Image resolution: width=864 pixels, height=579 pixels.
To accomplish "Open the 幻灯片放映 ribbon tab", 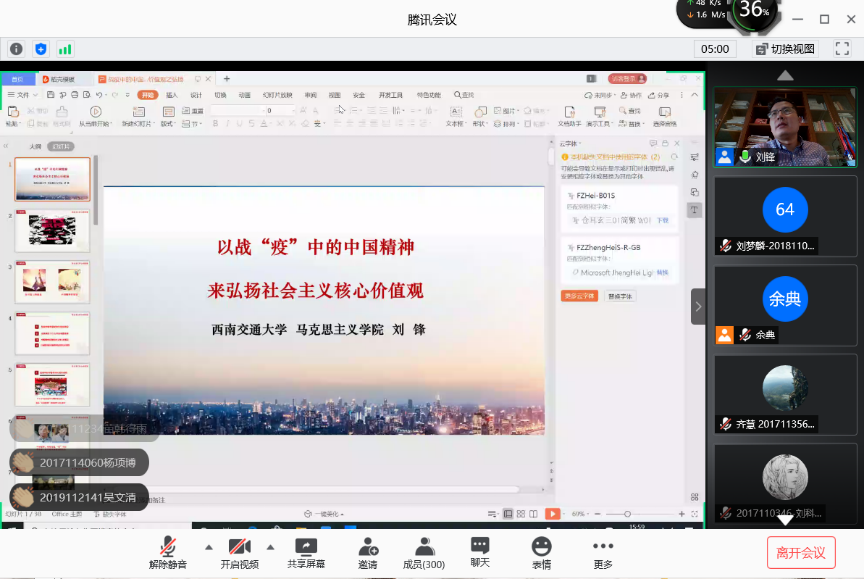I will pos(278,95).
